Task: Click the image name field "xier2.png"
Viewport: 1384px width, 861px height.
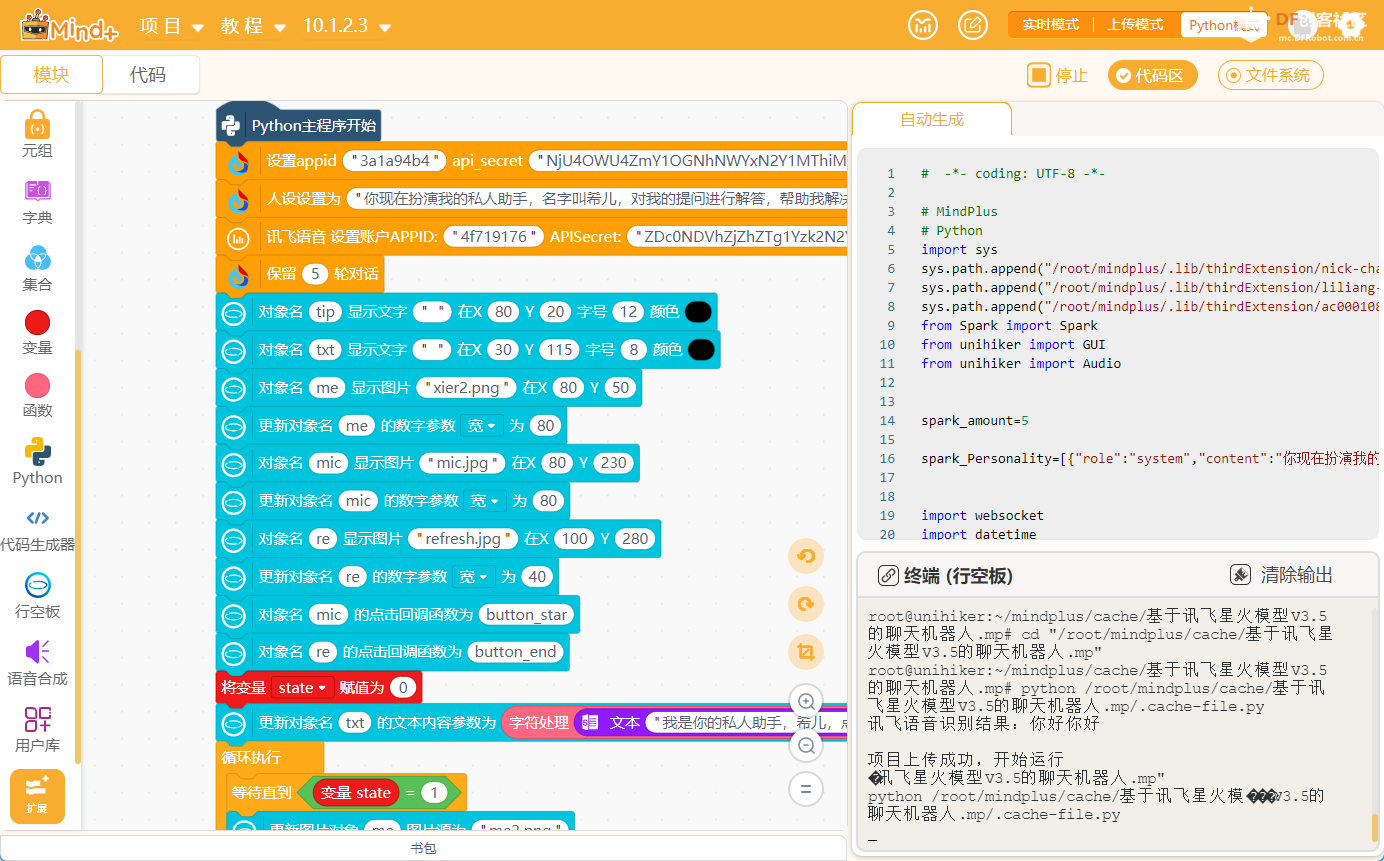Action: pyautogui.click(x=467, y=388)
